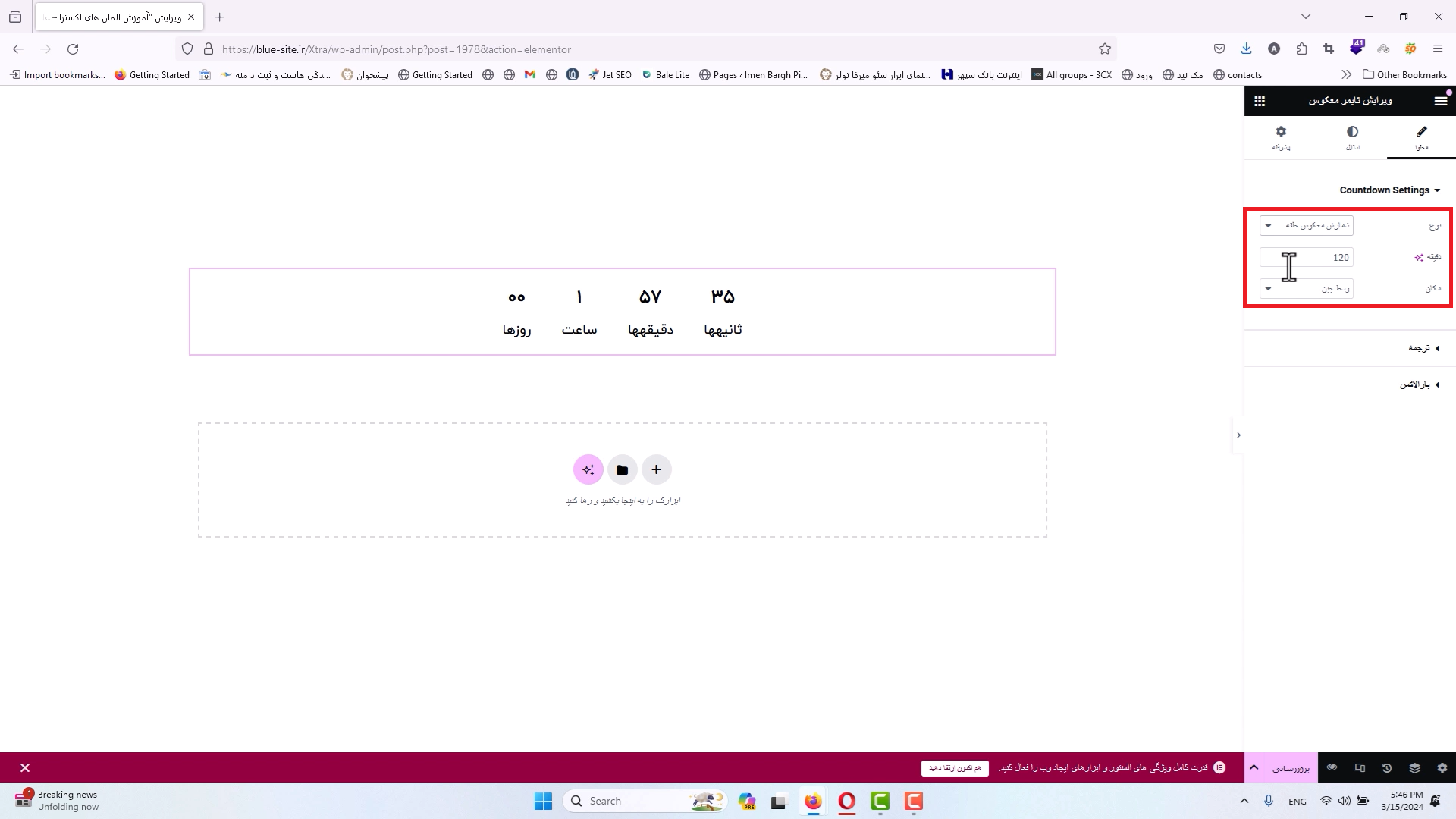This screenshot has height=819, width=1456.
Task: Open Breaking news widget
Action: [57, 801]
